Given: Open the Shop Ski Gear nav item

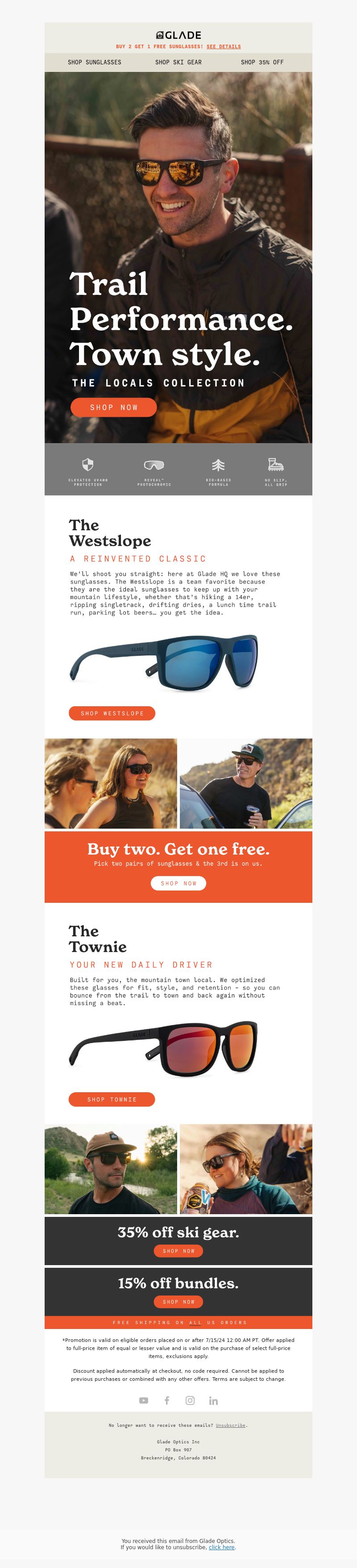Looking at the screenshot, I should tap(178, 62).
